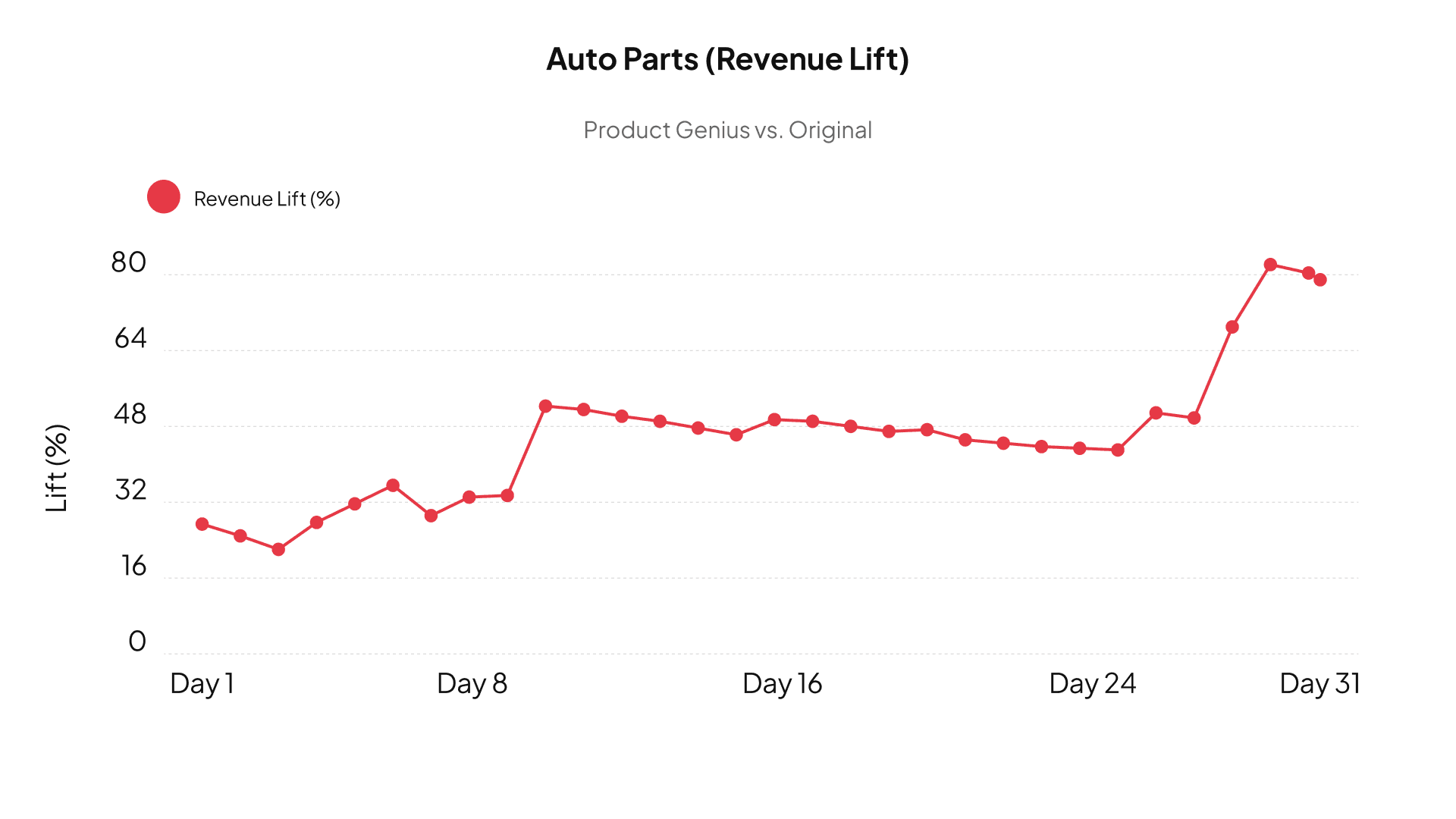Click the 80 y-axis tick label

pos(128,262)
